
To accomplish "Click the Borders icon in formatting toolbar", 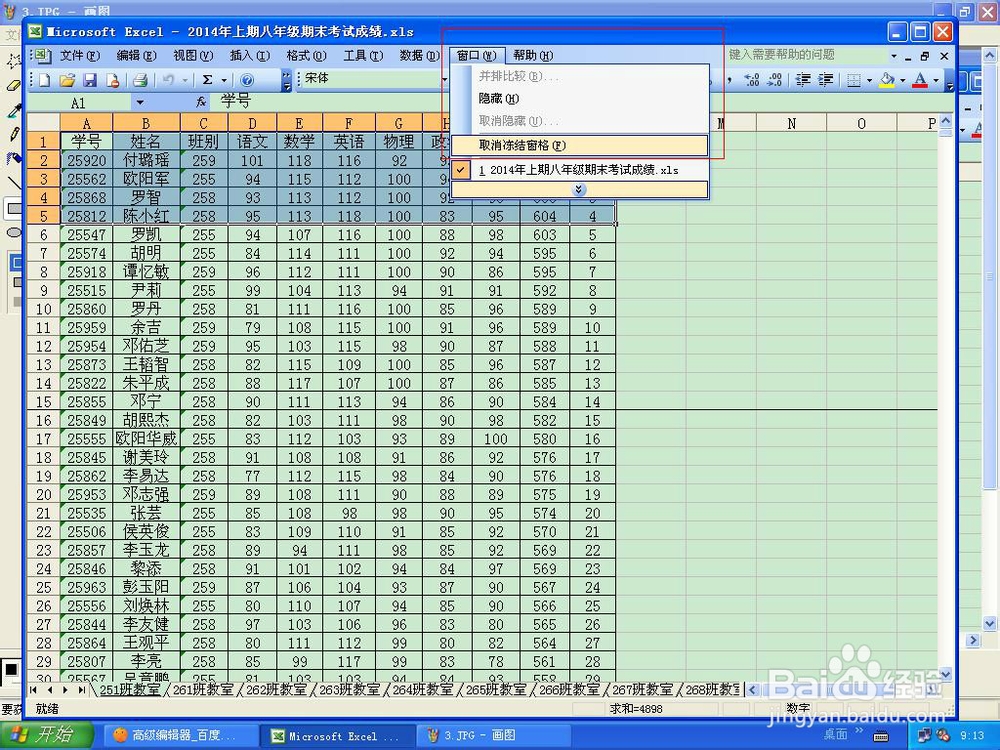I will (x=854, y=80).
